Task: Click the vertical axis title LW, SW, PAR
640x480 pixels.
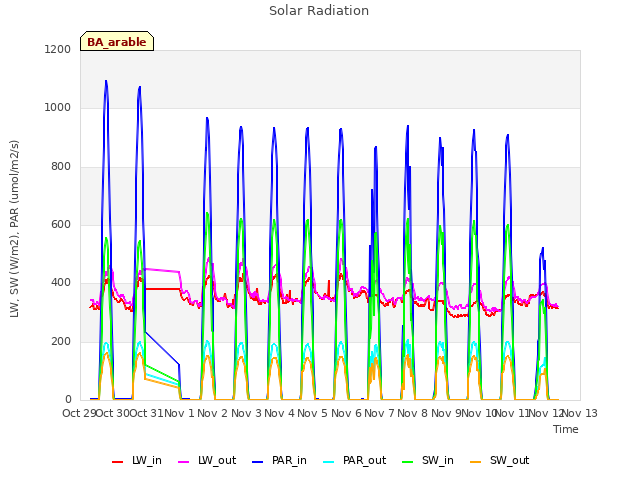Action: (14, 229)
